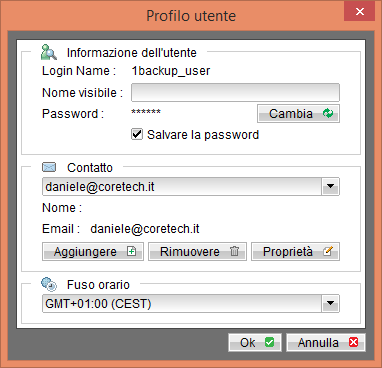Screen dimensions: 382x368
Task: Click the Cambia password button
Action: click(298, 114)
